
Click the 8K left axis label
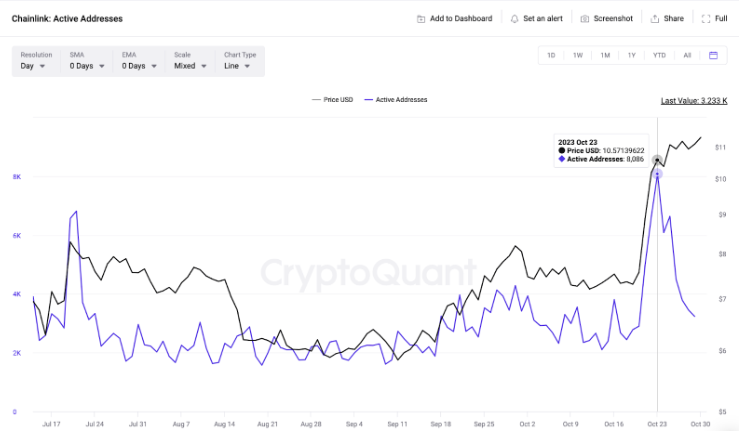point(17,178)
